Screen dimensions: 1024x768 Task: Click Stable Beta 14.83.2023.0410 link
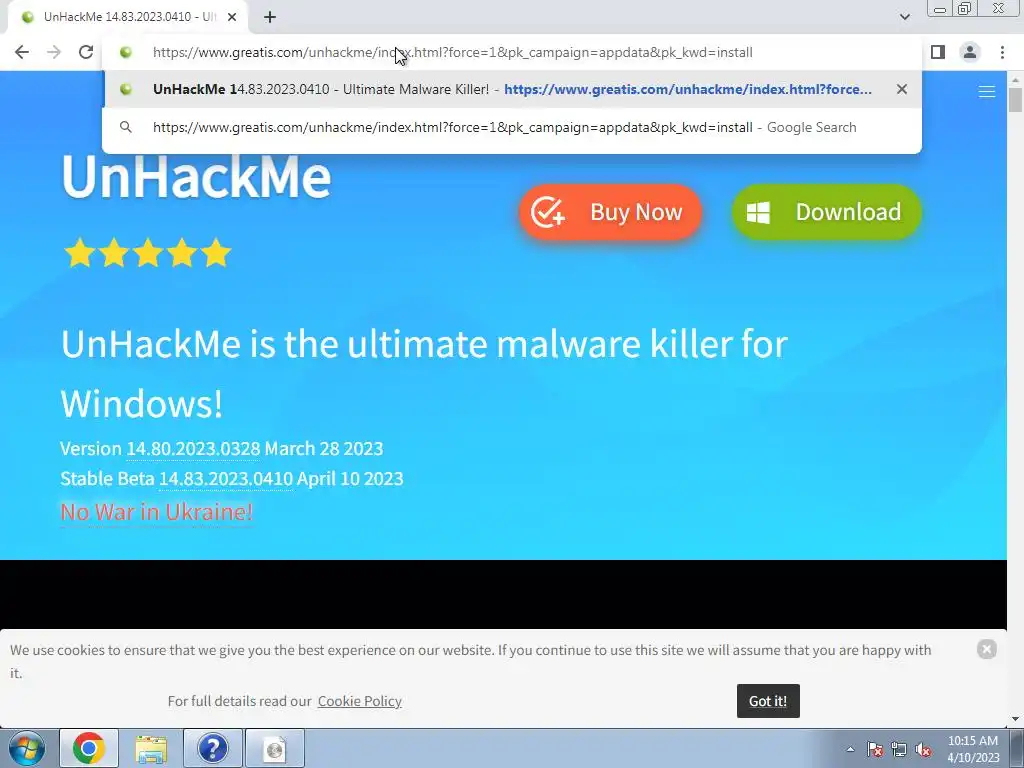click(x=226, y=479)
